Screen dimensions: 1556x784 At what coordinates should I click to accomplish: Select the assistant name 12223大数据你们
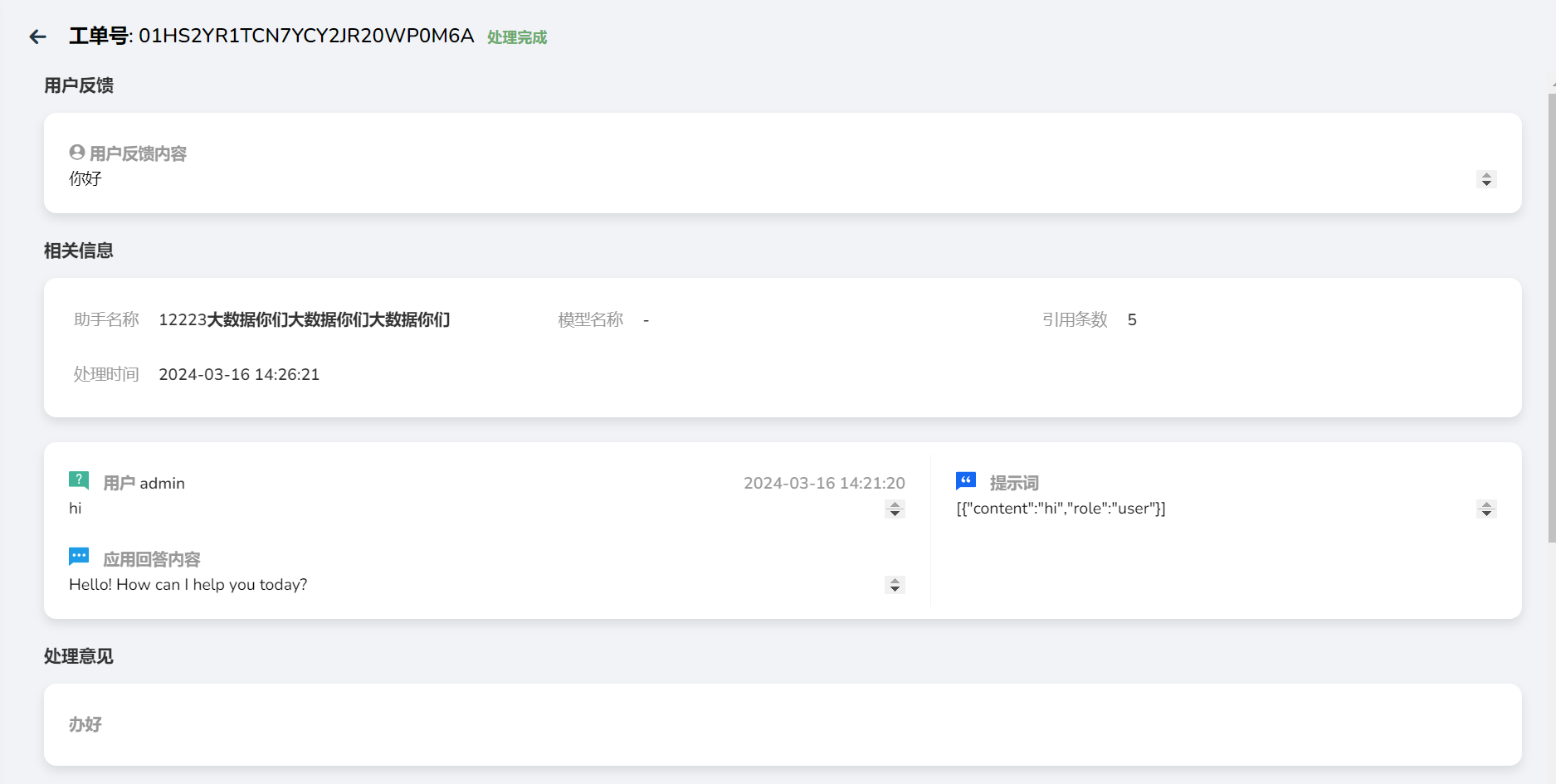coord(304,320)
